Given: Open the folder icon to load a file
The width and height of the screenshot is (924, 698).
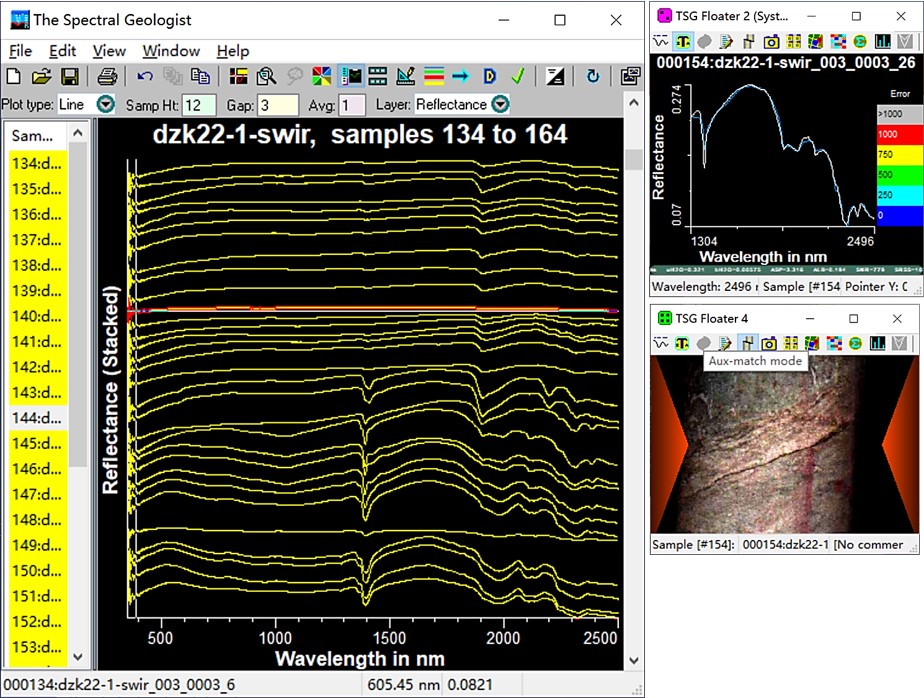Looking at the screenshot, I should pos(41,76).
